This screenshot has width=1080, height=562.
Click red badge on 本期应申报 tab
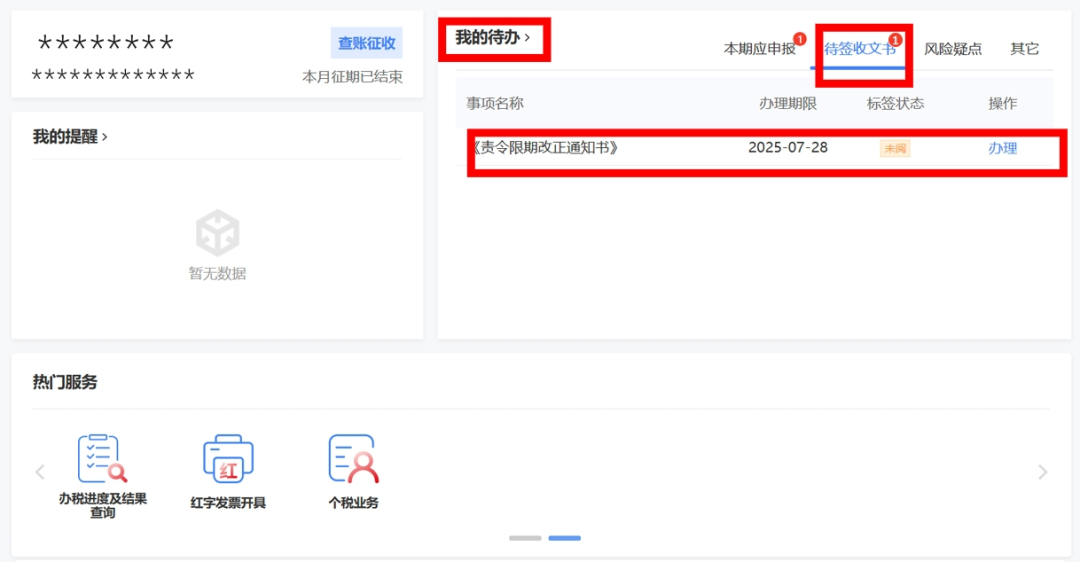click(800, 39)
